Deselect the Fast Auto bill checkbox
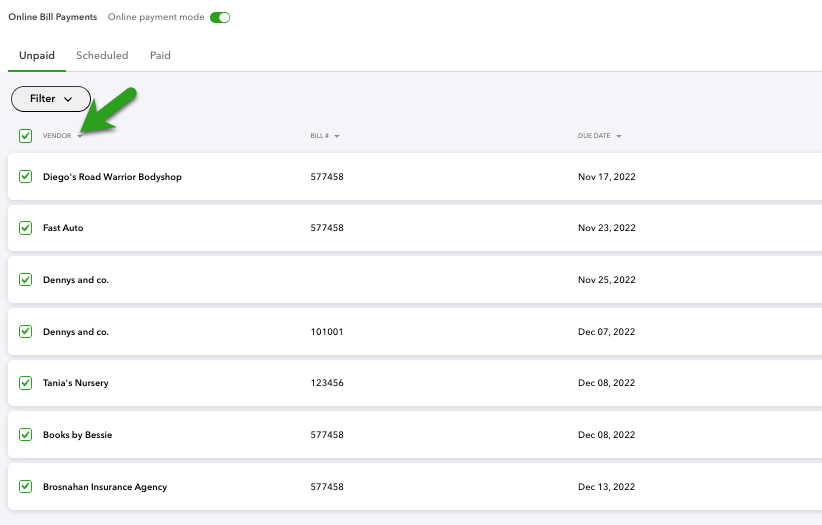The height and width of the screenshot is (525, 822). point(26,228)
